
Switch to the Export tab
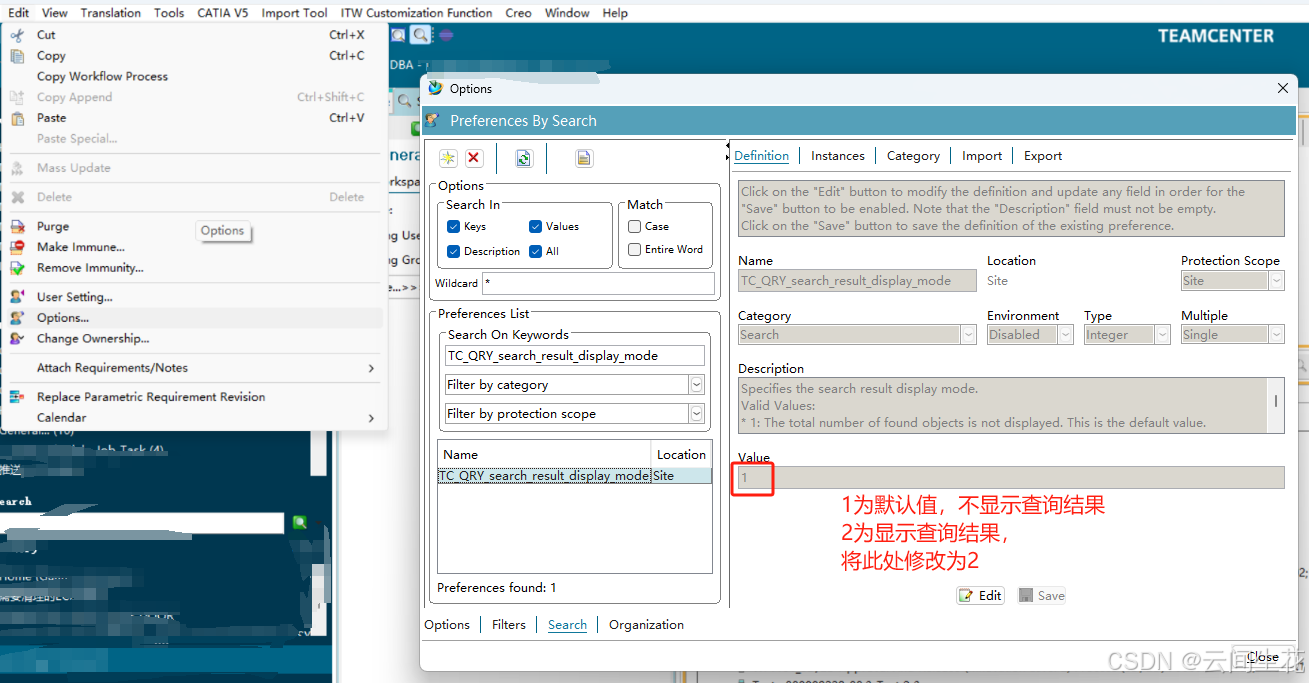tap(1043, 156)
